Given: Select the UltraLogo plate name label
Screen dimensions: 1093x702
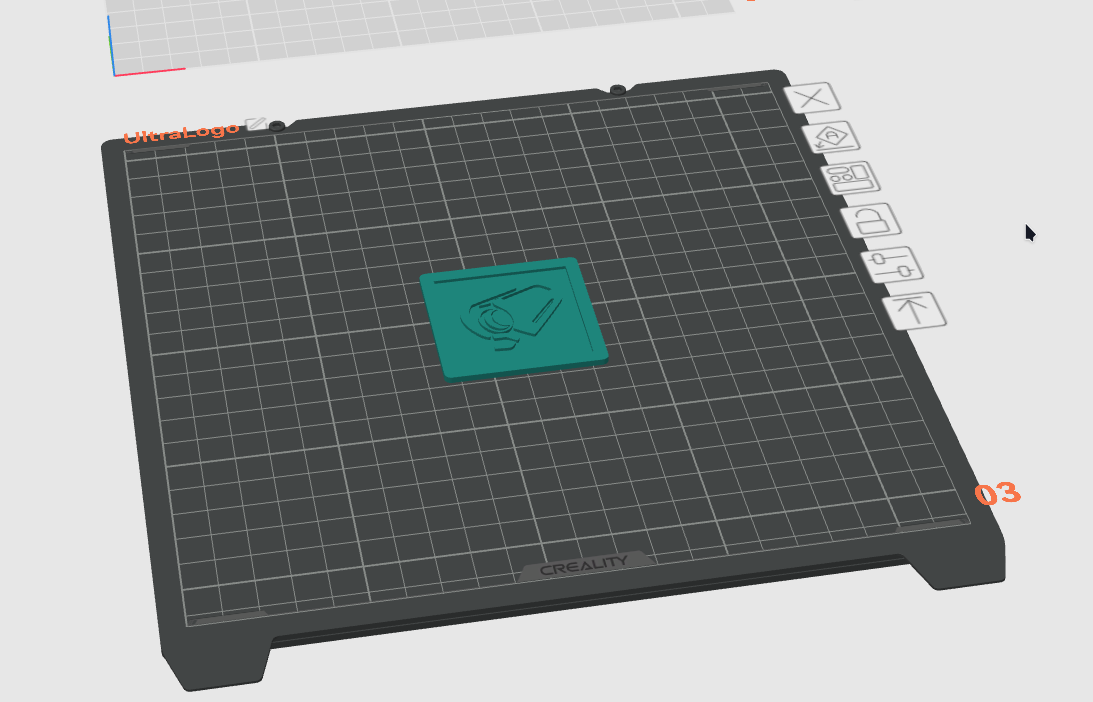Looking at the screenshot, I should click(181, 132).
